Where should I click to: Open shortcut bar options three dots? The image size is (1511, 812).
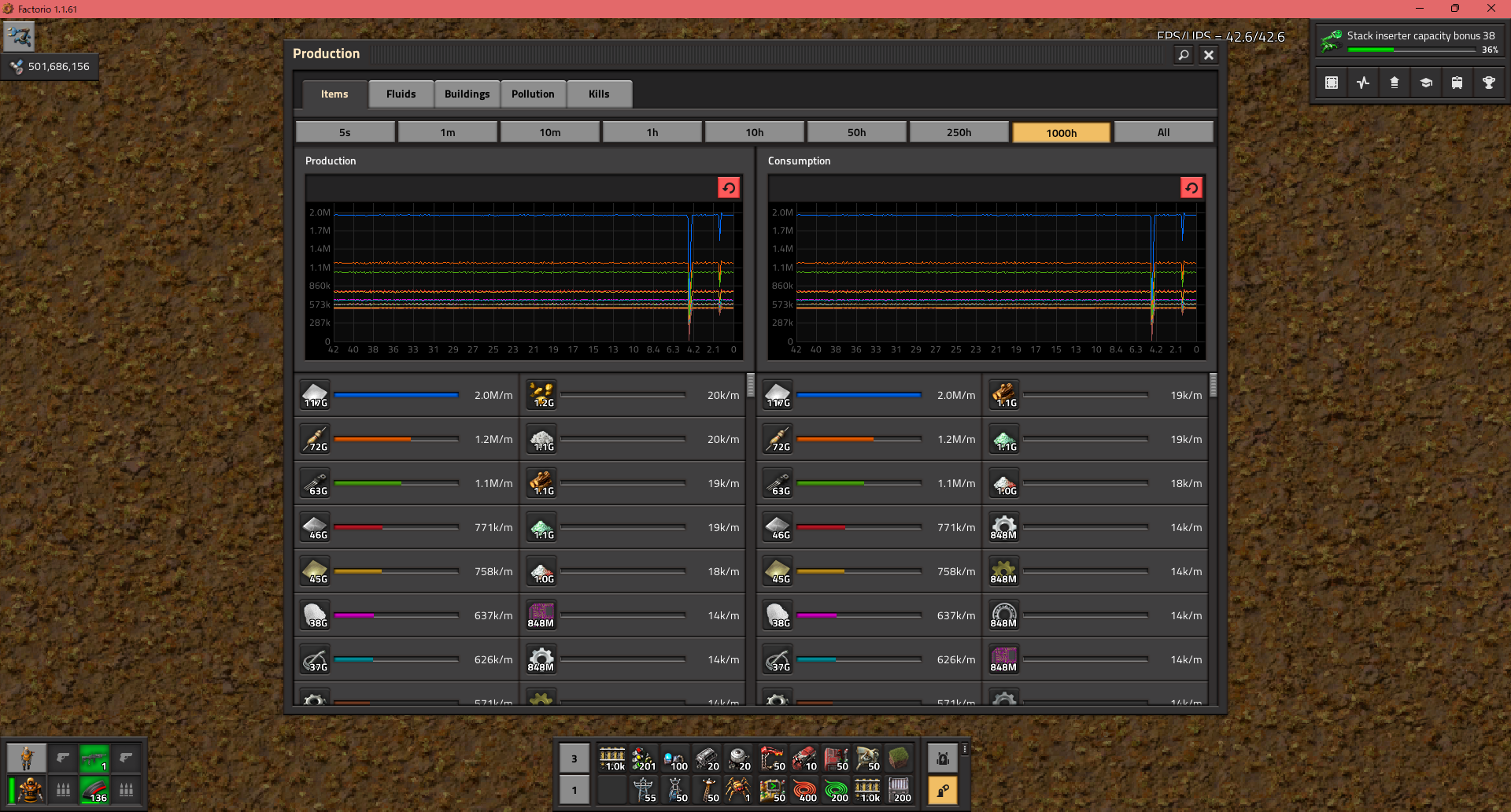pyautogui.click(x=965, y=749)
